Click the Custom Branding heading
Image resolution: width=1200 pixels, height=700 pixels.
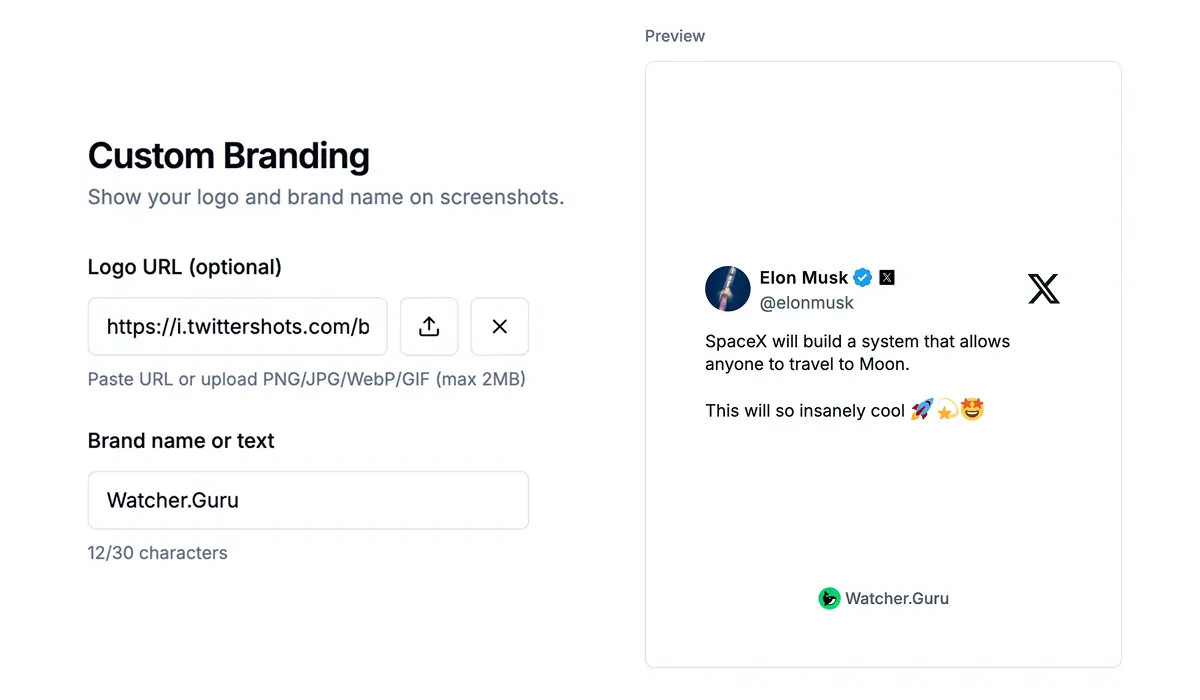229,156
